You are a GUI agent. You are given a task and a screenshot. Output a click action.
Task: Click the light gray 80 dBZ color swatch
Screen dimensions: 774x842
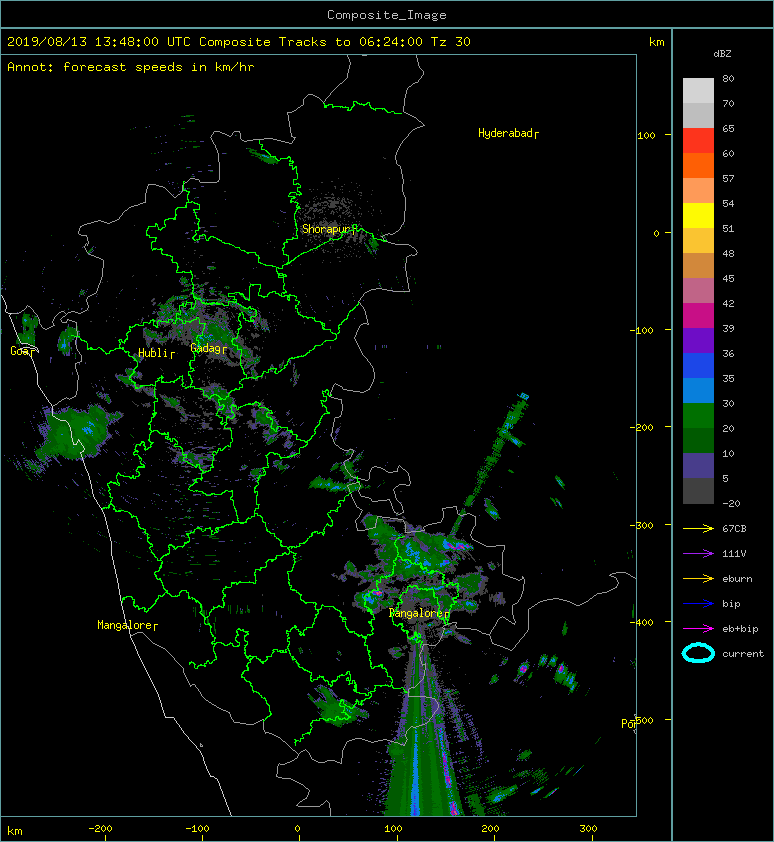pos(698,91)
